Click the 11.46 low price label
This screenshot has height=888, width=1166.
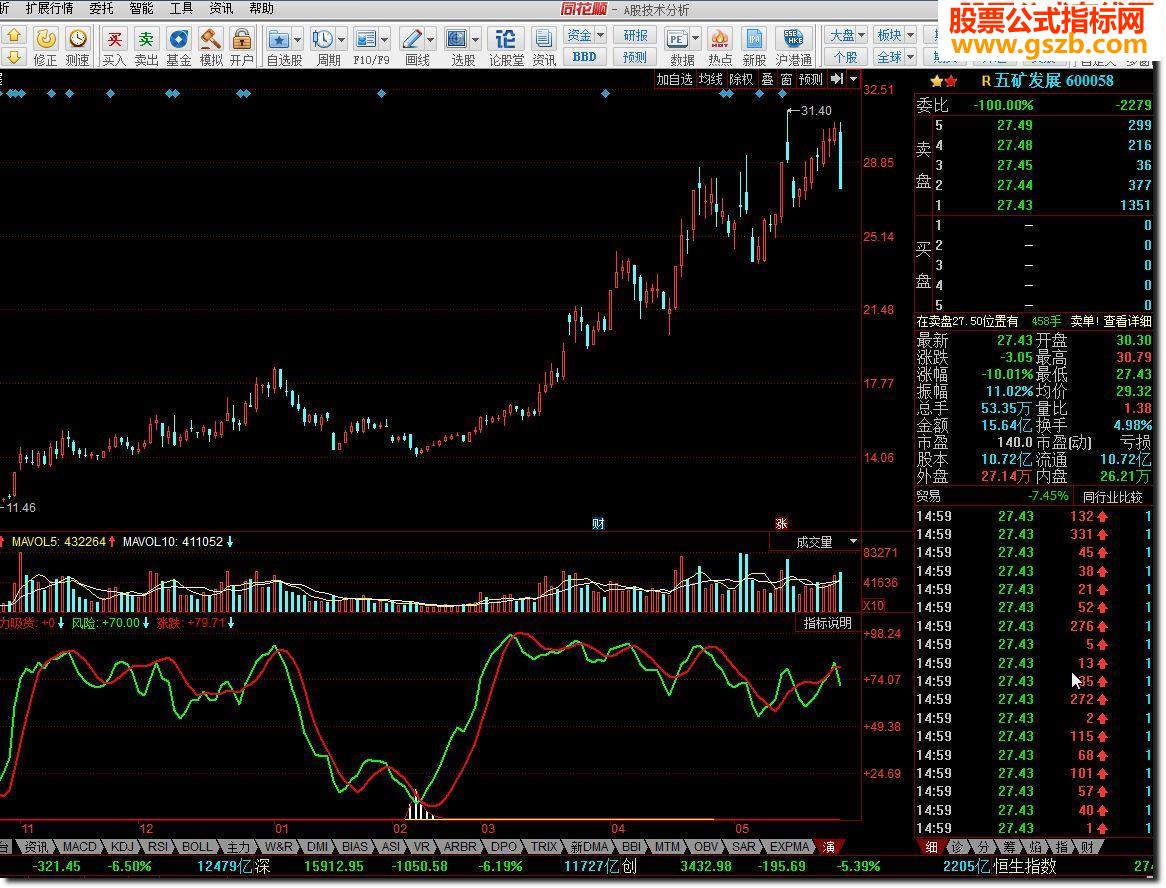pyautogui.click(x=22, y=507)
